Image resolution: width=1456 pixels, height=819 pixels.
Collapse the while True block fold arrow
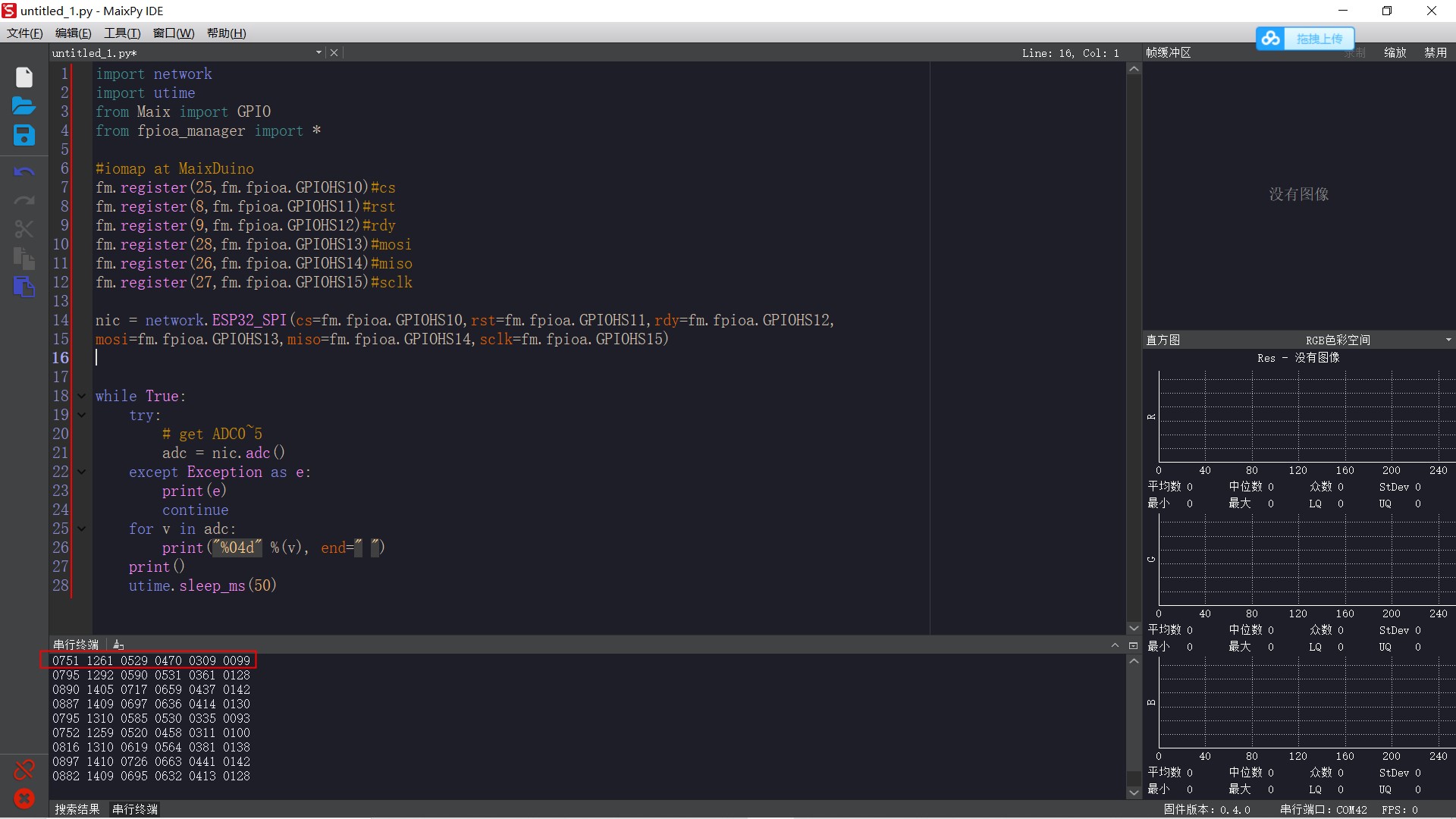tap(81, 396)
